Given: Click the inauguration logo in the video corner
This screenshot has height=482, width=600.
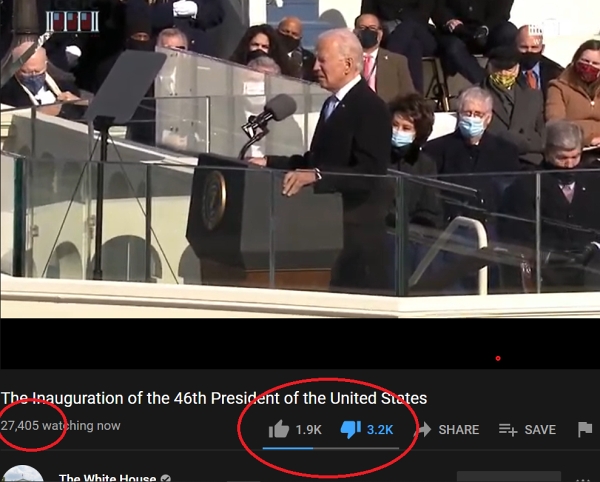Looking at the screenshot, I should (x=72, y=21).
